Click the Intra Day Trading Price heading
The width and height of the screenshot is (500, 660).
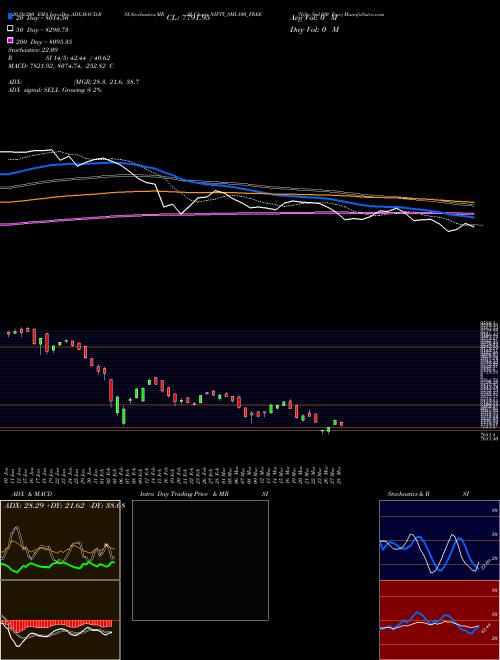204,494
